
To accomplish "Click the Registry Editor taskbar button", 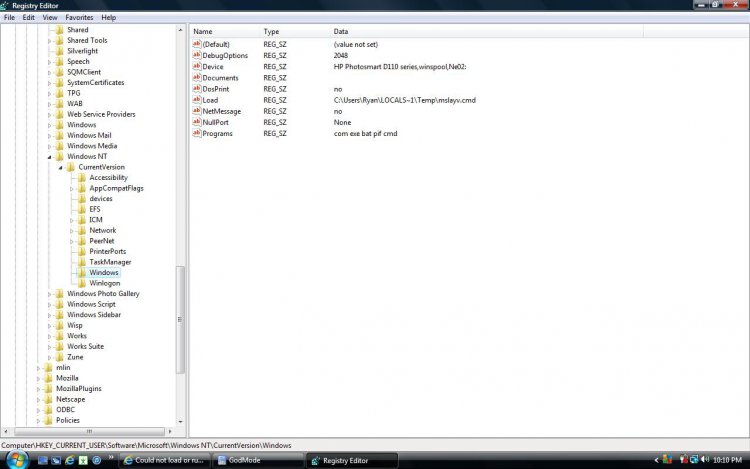I will (x=352, y=460).
